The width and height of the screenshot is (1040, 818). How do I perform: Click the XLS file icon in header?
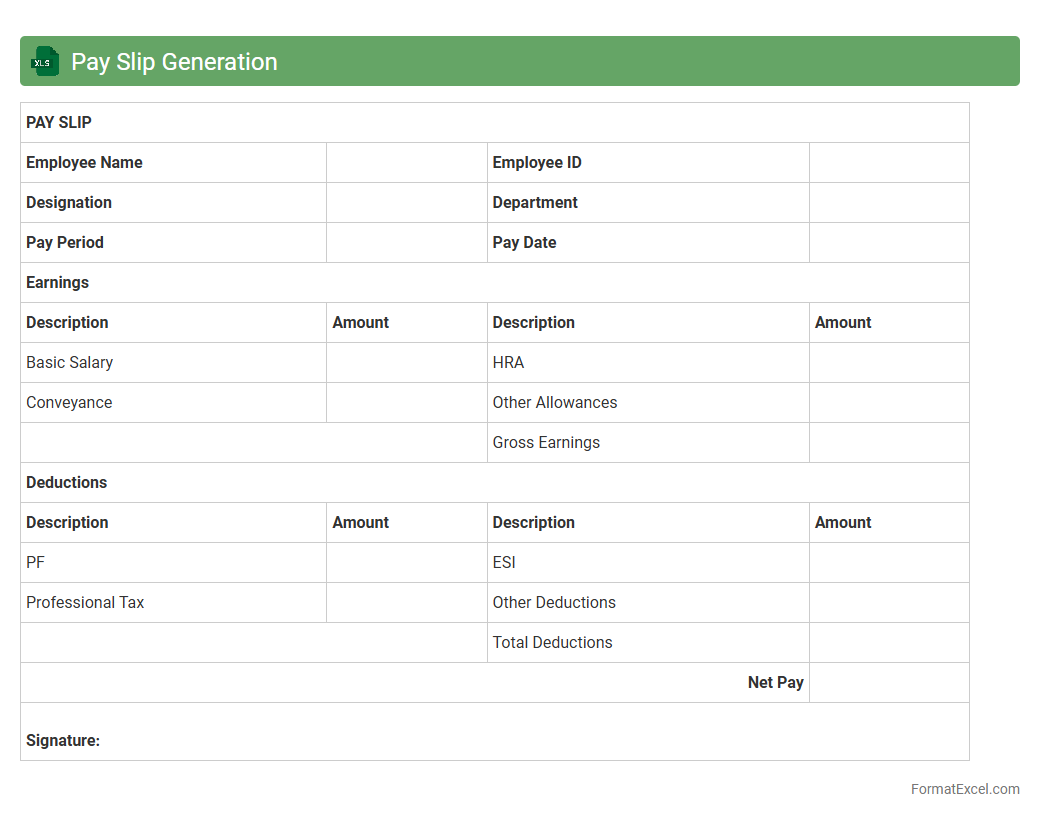pos(45,61)
